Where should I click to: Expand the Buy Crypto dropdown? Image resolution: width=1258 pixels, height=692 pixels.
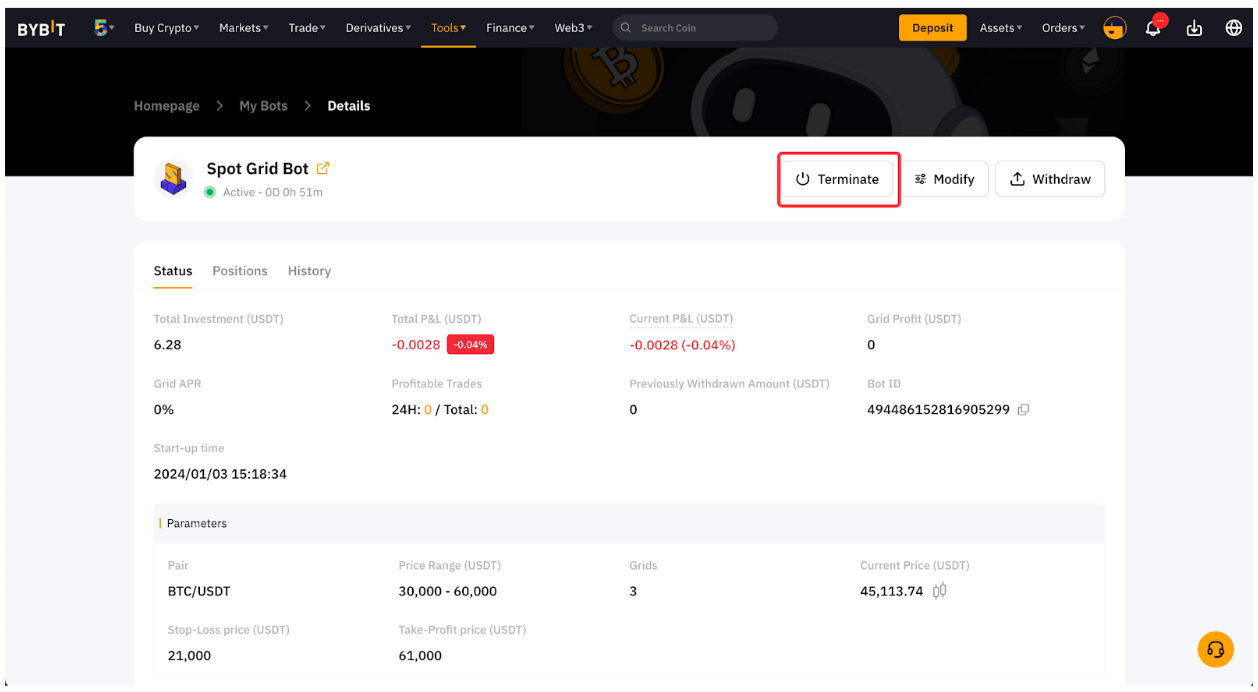click(166, 28)
